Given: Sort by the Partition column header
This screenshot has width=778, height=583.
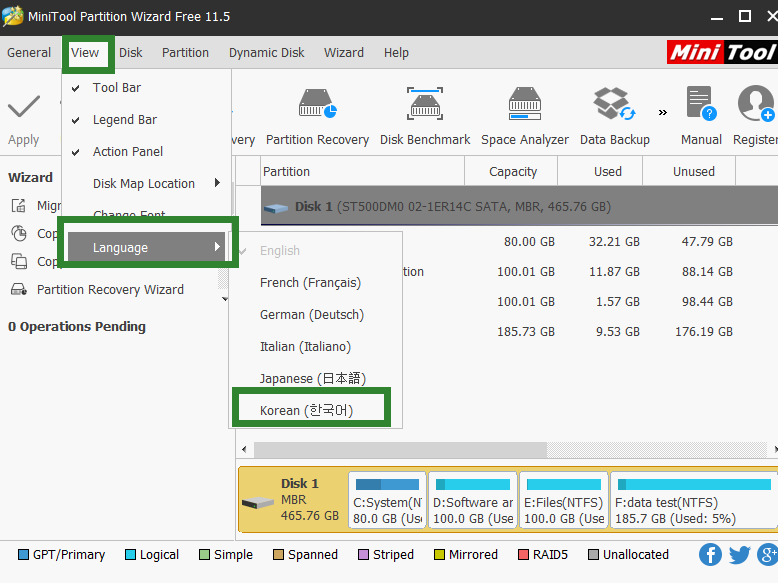Looking at the screenshot, I should coord(362,171).
